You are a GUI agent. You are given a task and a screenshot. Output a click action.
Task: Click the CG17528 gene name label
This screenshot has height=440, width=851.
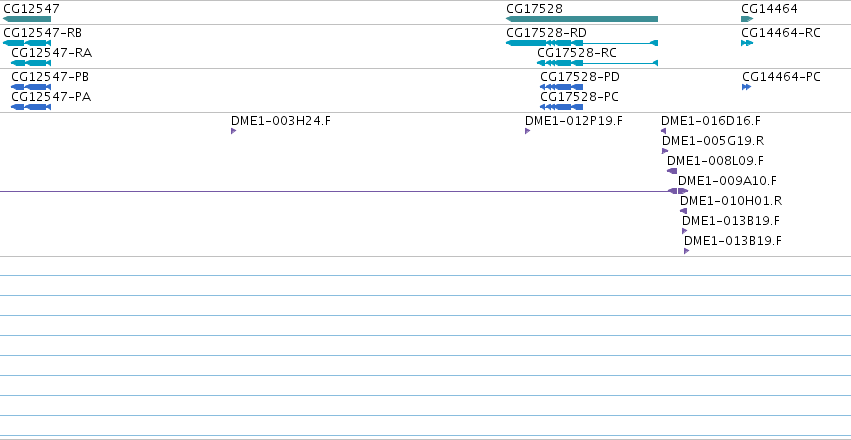[535, 9]
